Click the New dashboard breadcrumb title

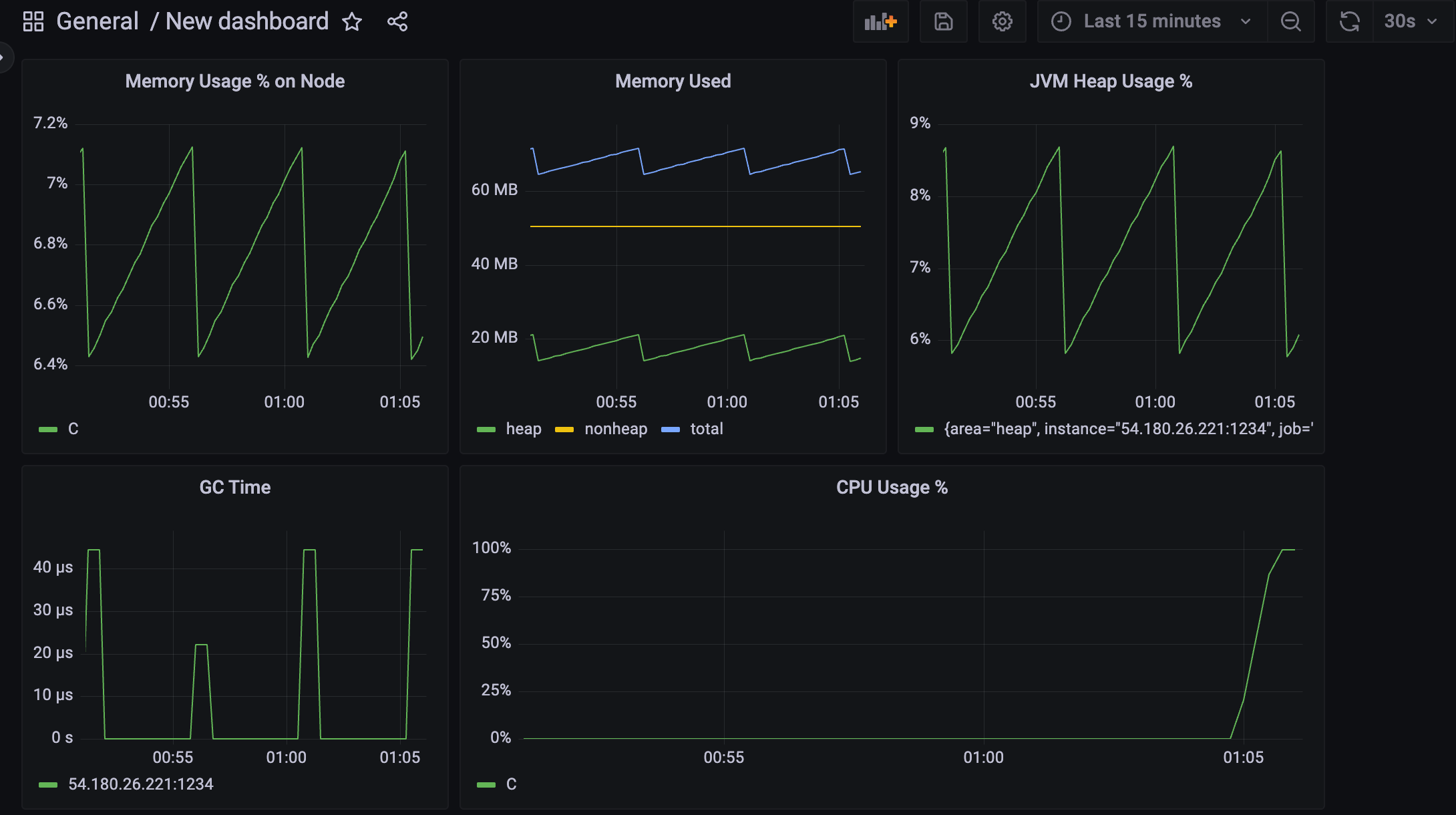(246, 22)
